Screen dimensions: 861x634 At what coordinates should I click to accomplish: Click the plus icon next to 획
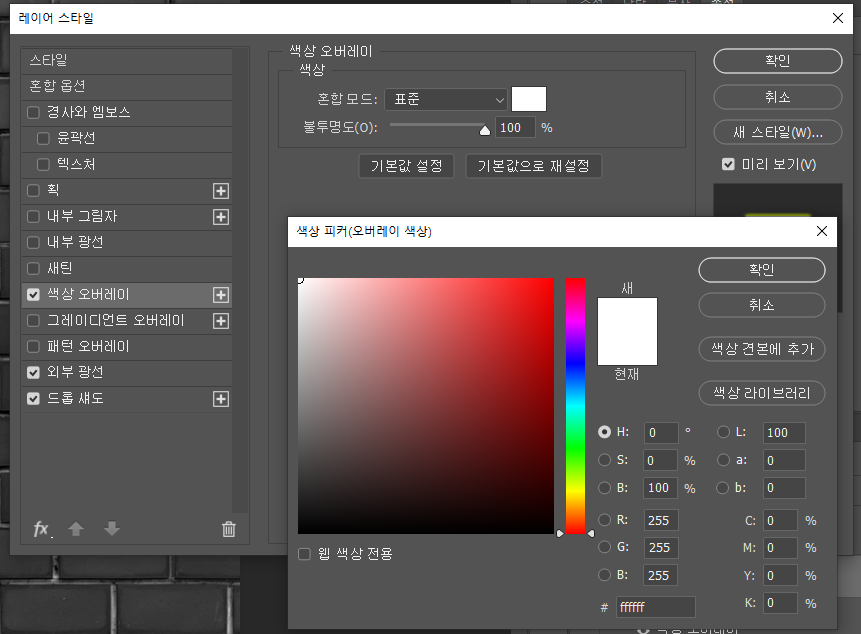[221, 191]
